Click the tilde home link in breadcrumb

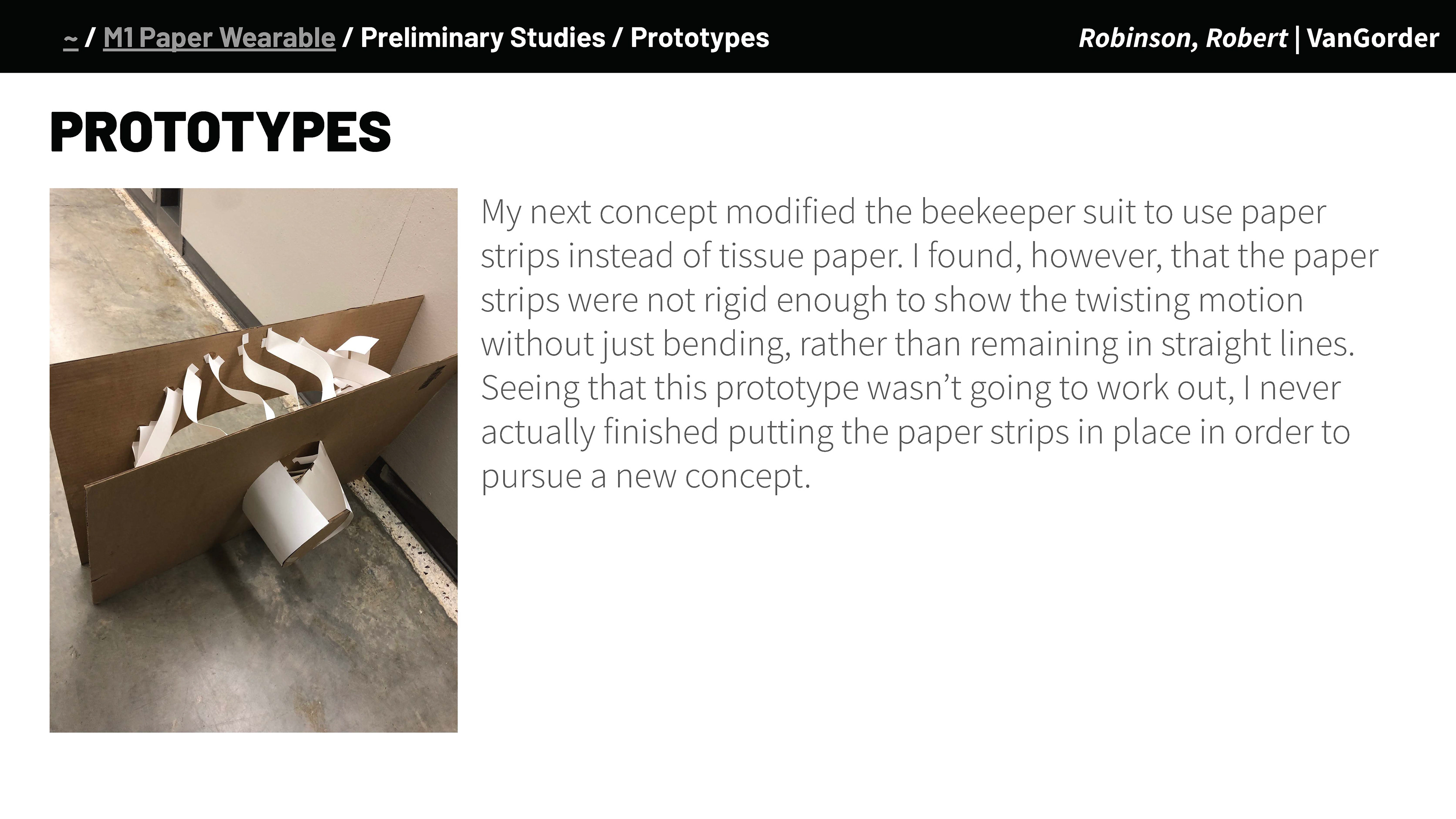click(x=71, y=38)
